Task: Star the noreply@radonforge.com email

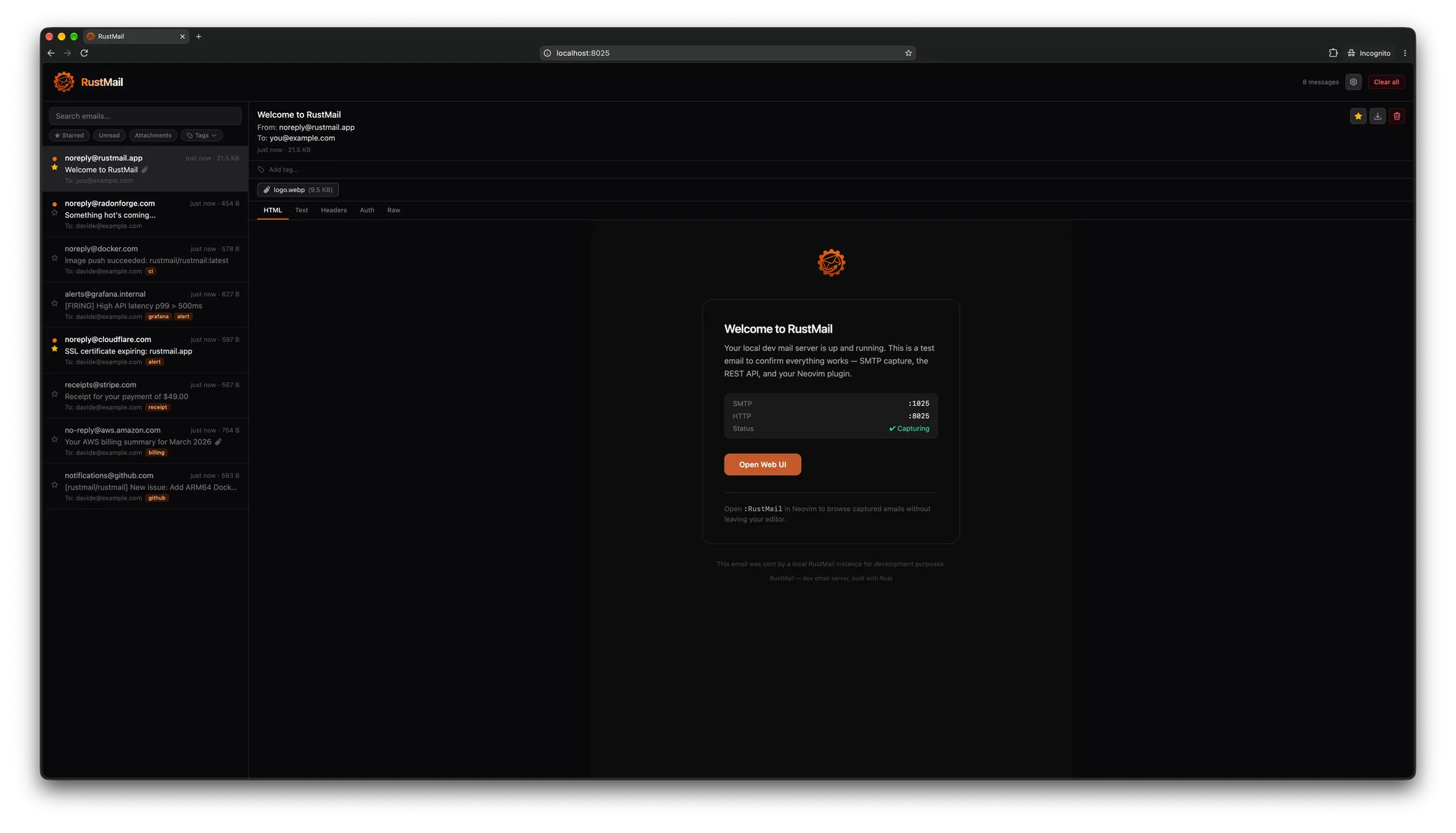Action: (54, 213)
